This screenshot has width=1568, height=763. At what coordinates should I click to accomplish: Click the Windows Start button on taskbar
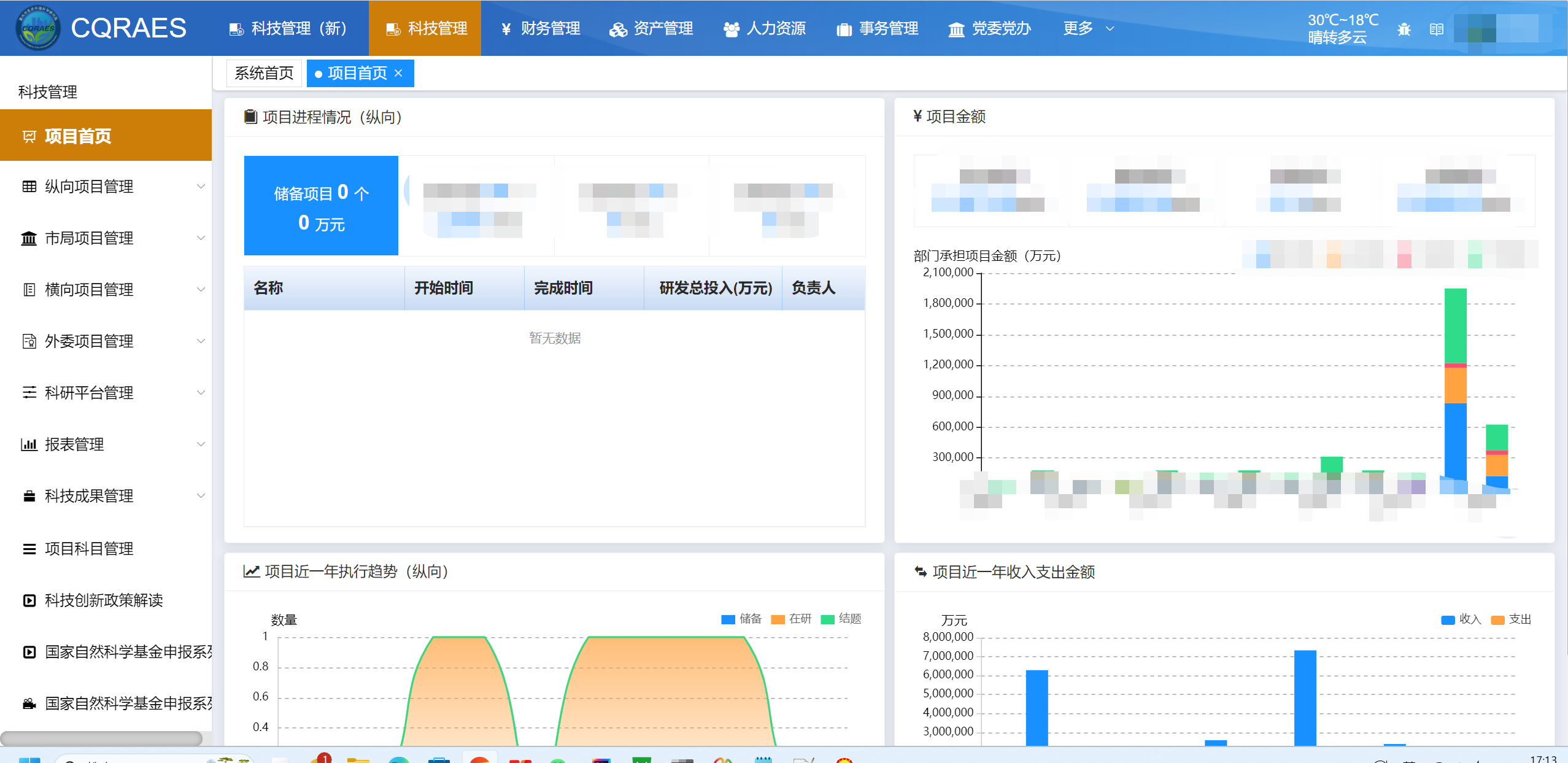click(29, 759)
